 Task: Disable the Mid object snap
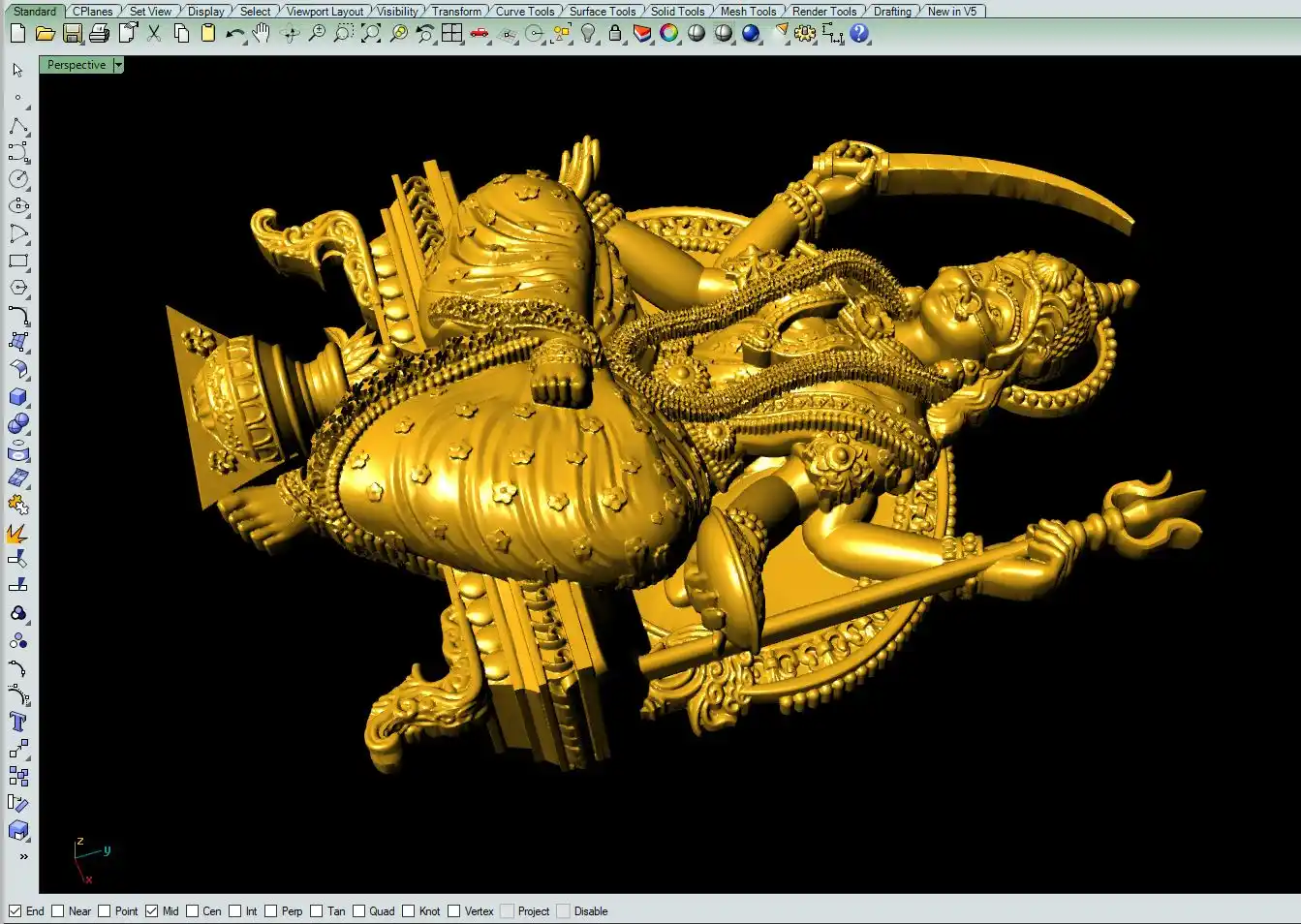(x=152, y=911)
